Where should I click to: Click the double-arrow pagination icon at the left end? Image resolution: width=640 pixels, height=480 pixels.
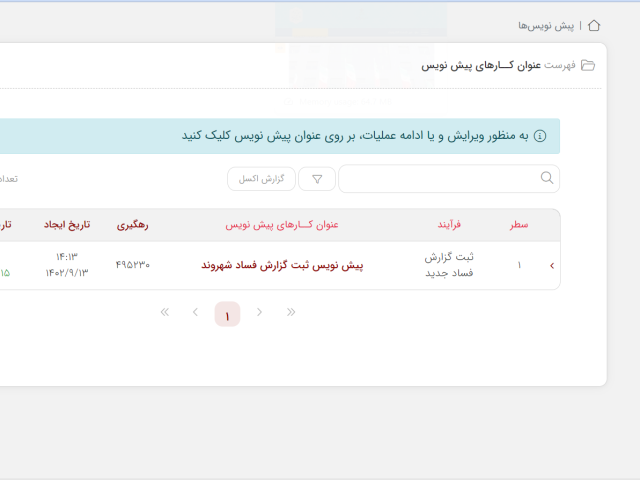click(165, 313)
